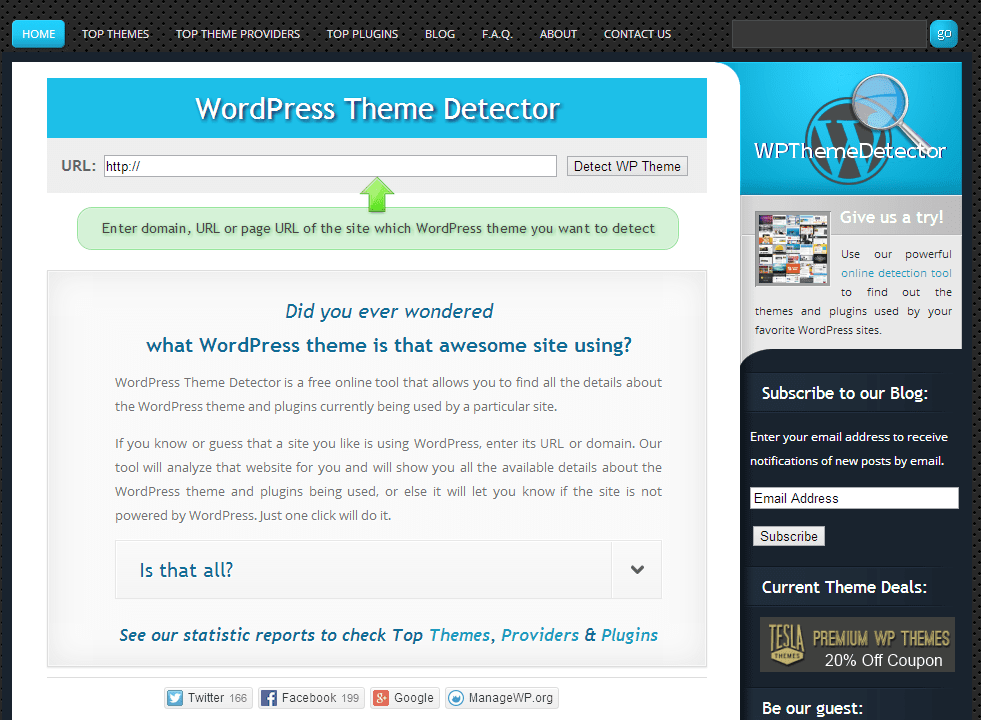Click the themes gallery thumbnail under Give us a try

click(x=792, y=248)
